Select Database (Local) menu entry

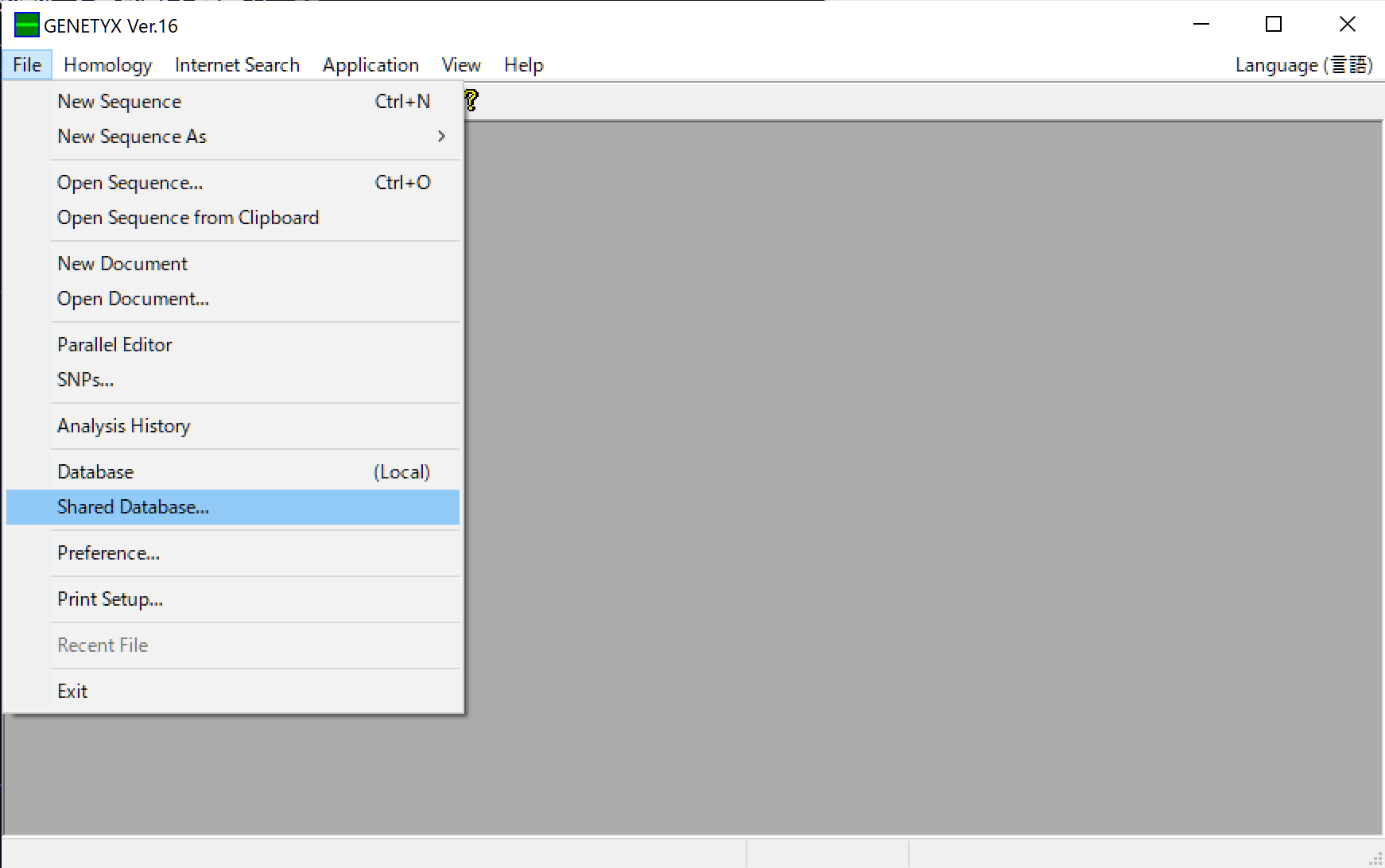click(x=233, y=472)
